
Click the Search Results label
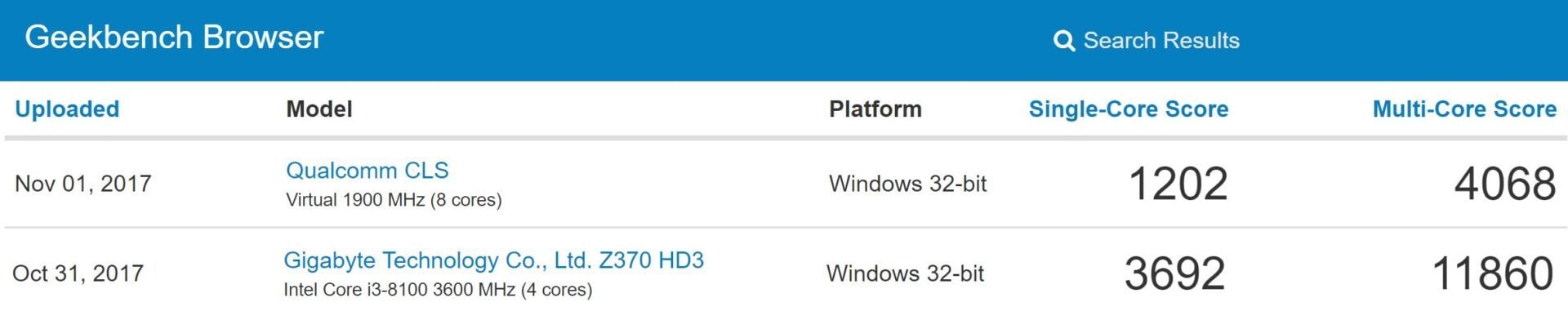coord(1161,40)
